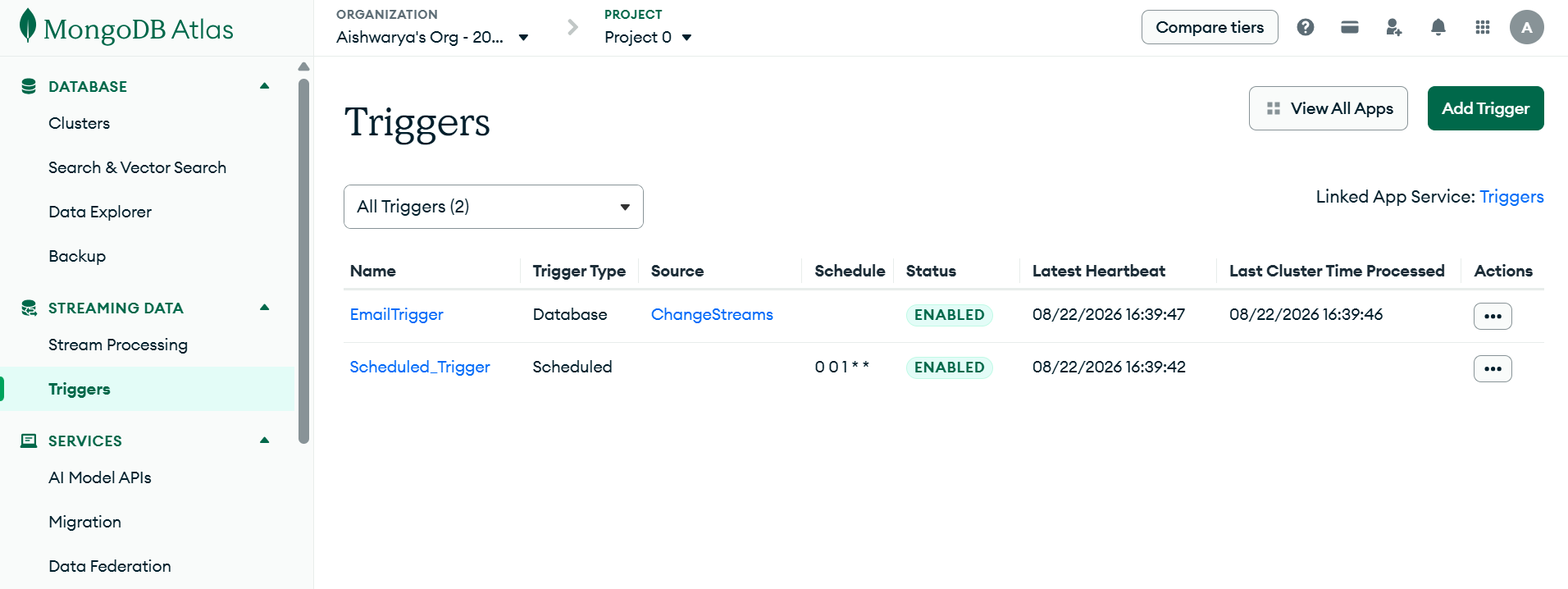Open the ChangeStreams source link
The image size is (1568, 589).
[x=712, y=314]
